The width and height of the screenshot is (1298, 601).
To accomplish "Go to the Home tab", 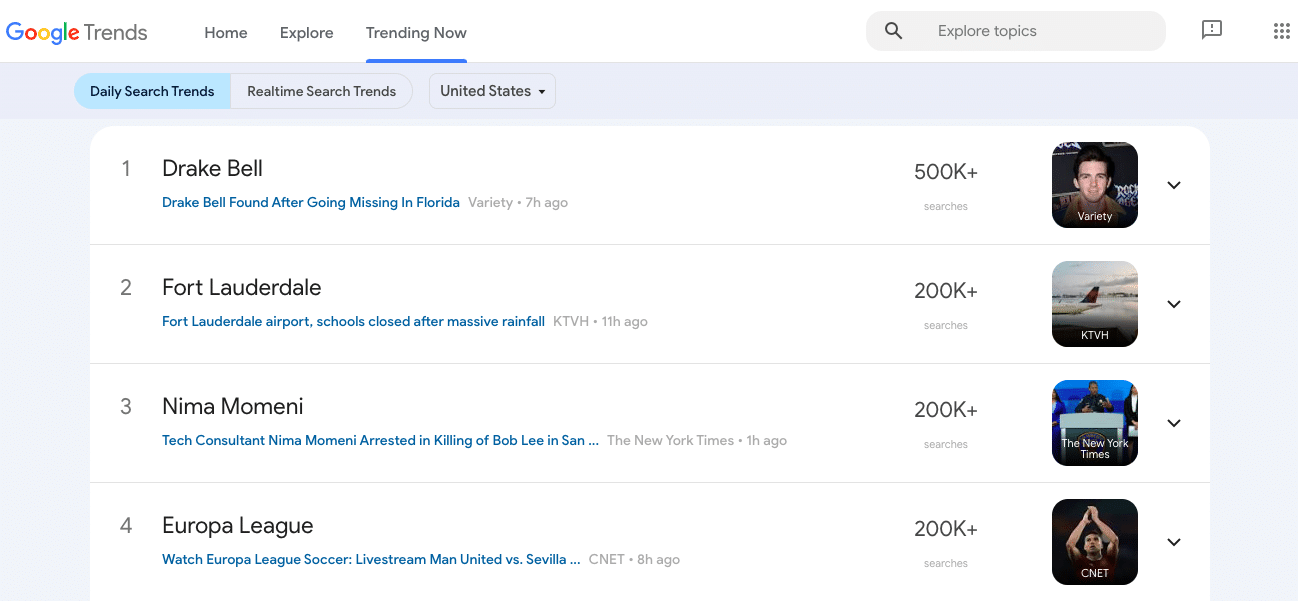I will point(226,32).
